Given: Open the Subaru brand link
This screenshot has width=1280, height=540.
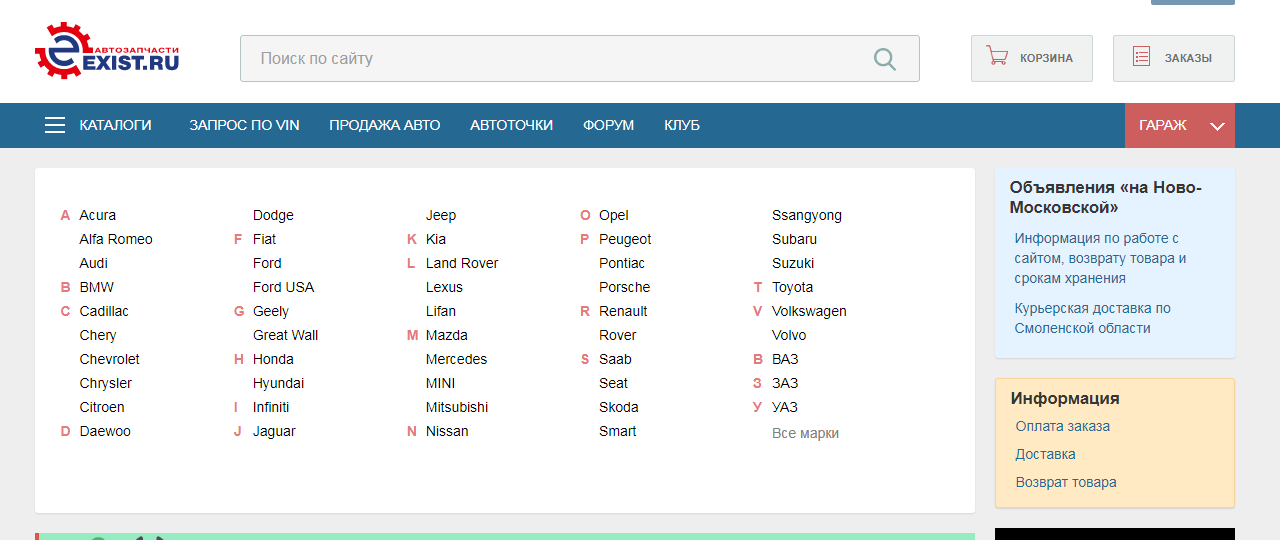Looking at the screenshot, I should 794,239.
